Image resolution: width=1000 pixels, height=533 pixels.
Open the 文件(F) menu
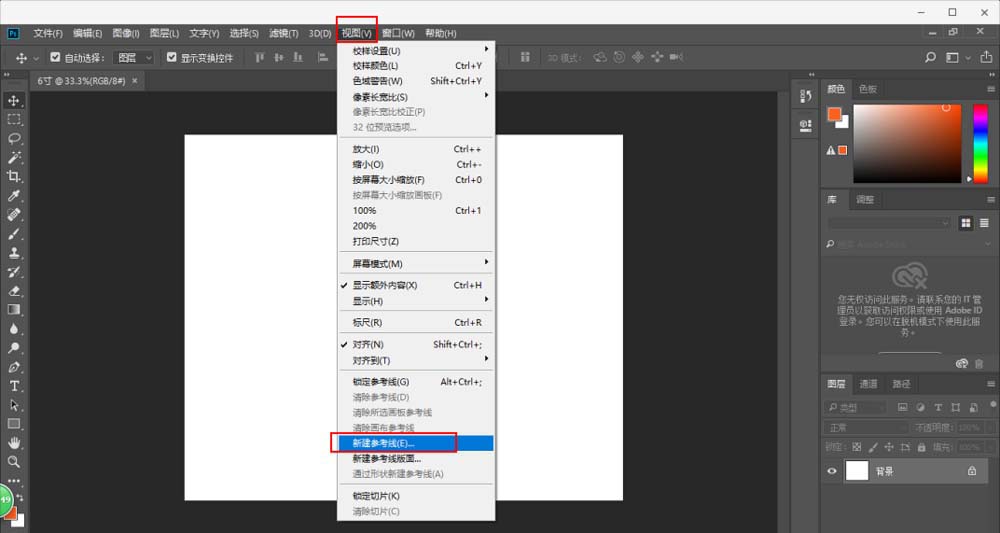click(48, 33)
